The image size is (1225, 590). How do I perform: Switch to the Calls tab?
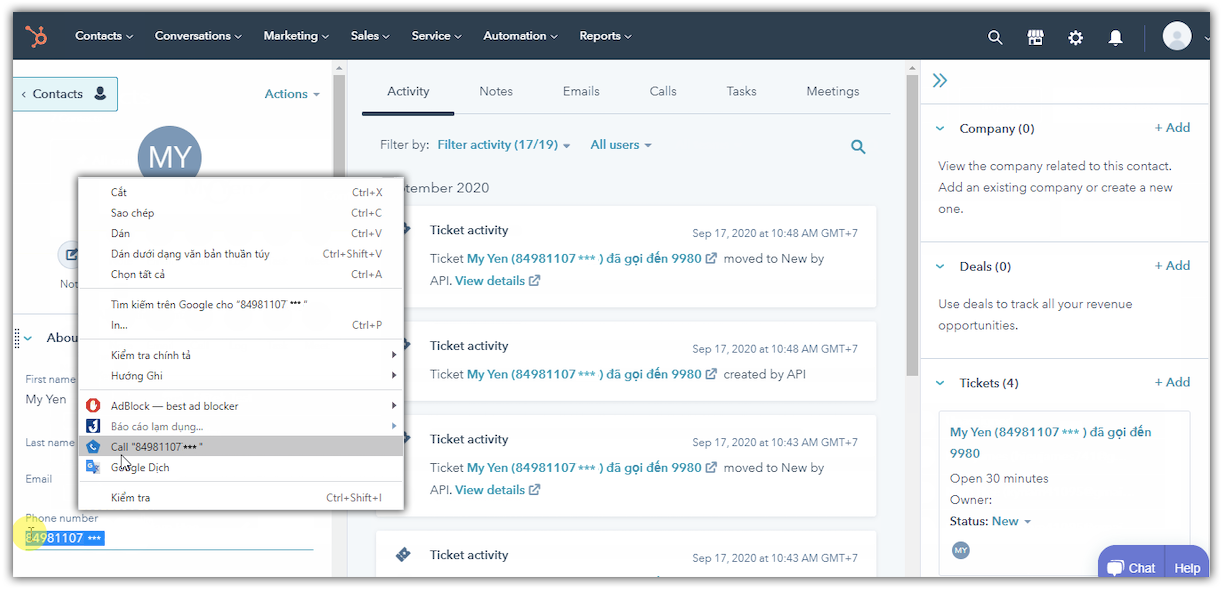663,91
